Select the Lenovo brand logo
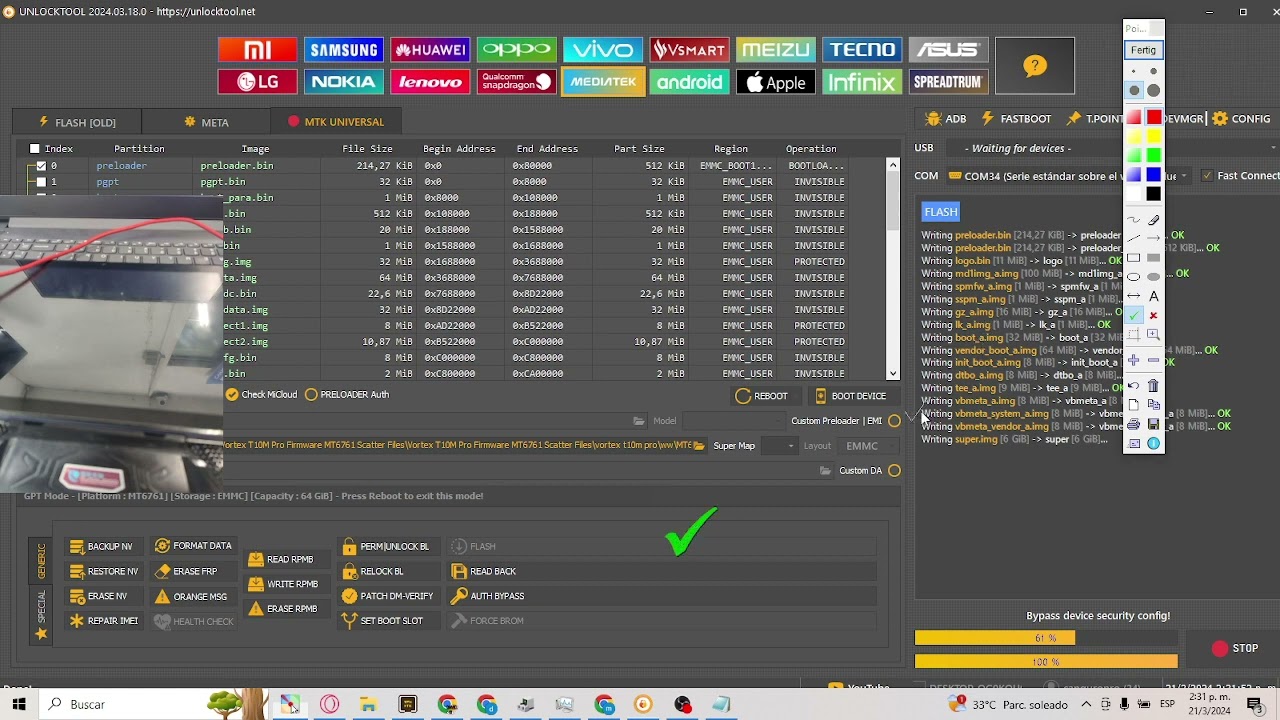 (430, 82)
